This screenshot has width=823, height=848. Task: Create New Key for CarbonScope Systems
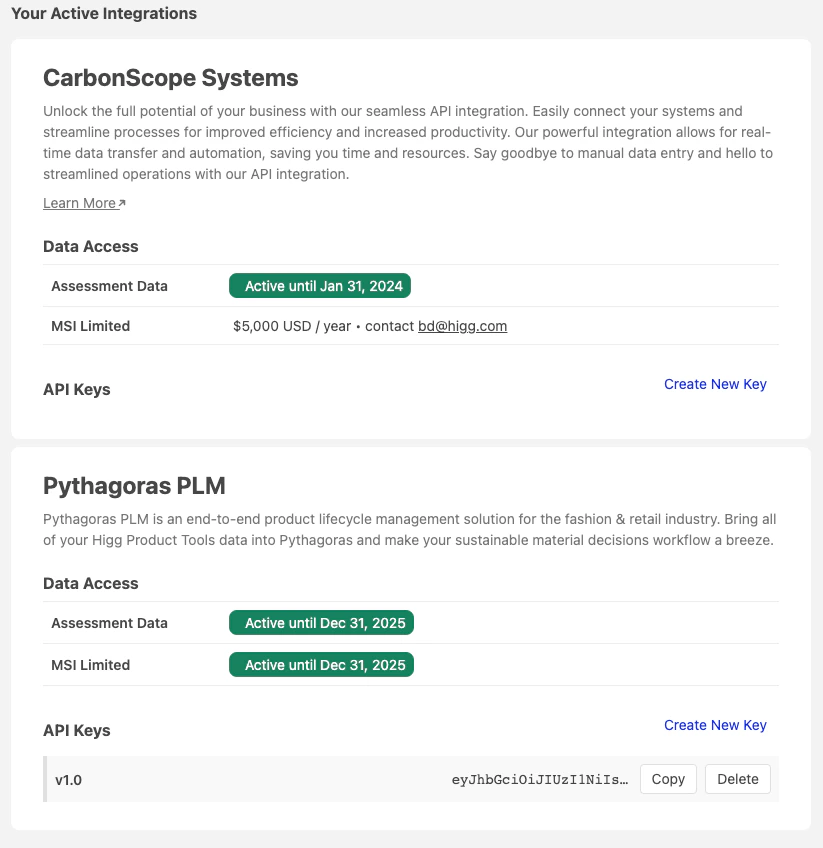tap(715, 384)
